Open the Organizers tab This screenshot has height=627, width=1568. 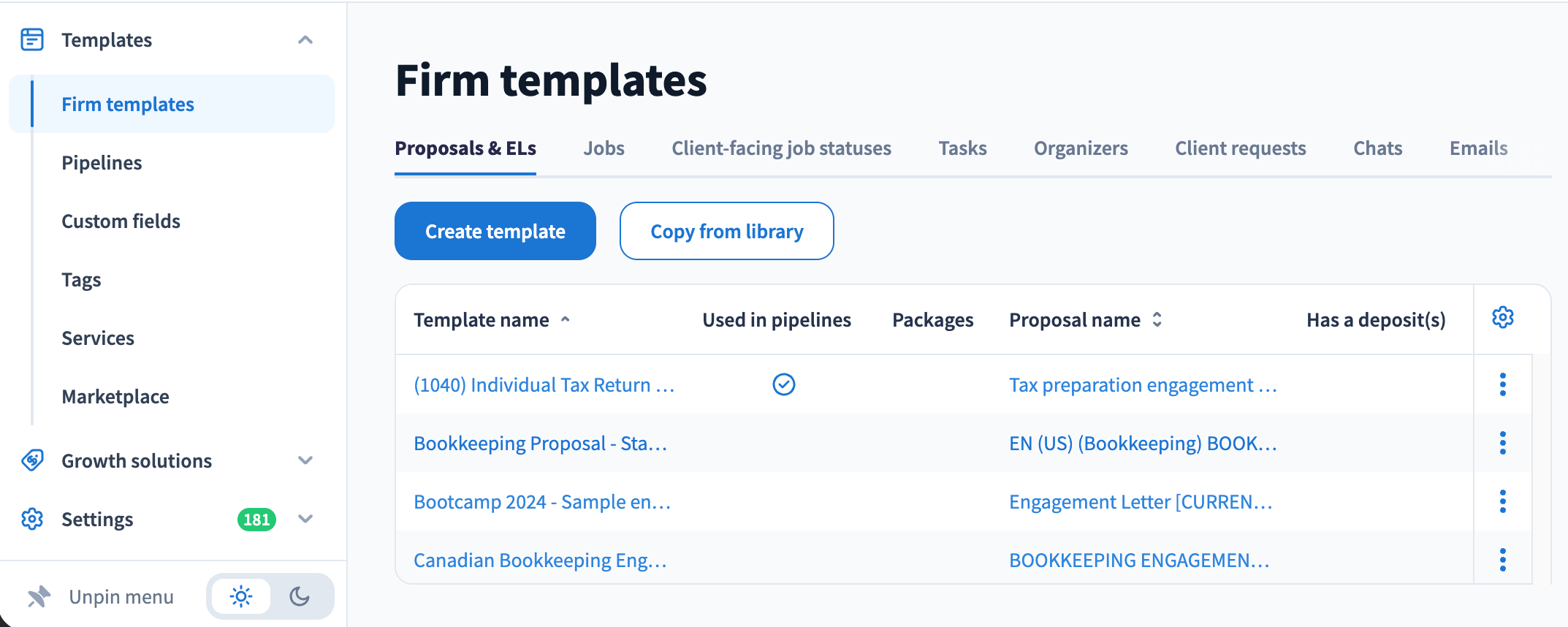coord(1080,148)
